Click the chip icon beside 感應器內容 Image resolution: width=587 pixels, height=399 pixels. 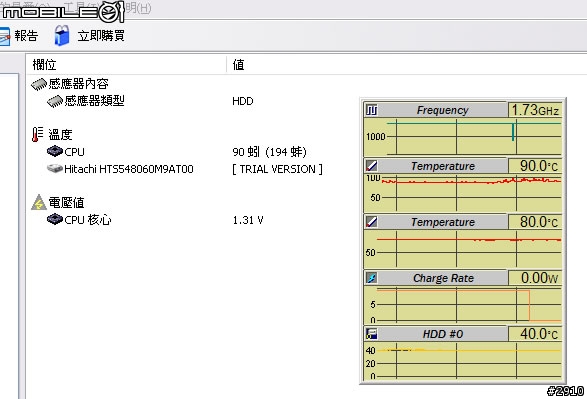pyautogui.click(x=39, y=84)
